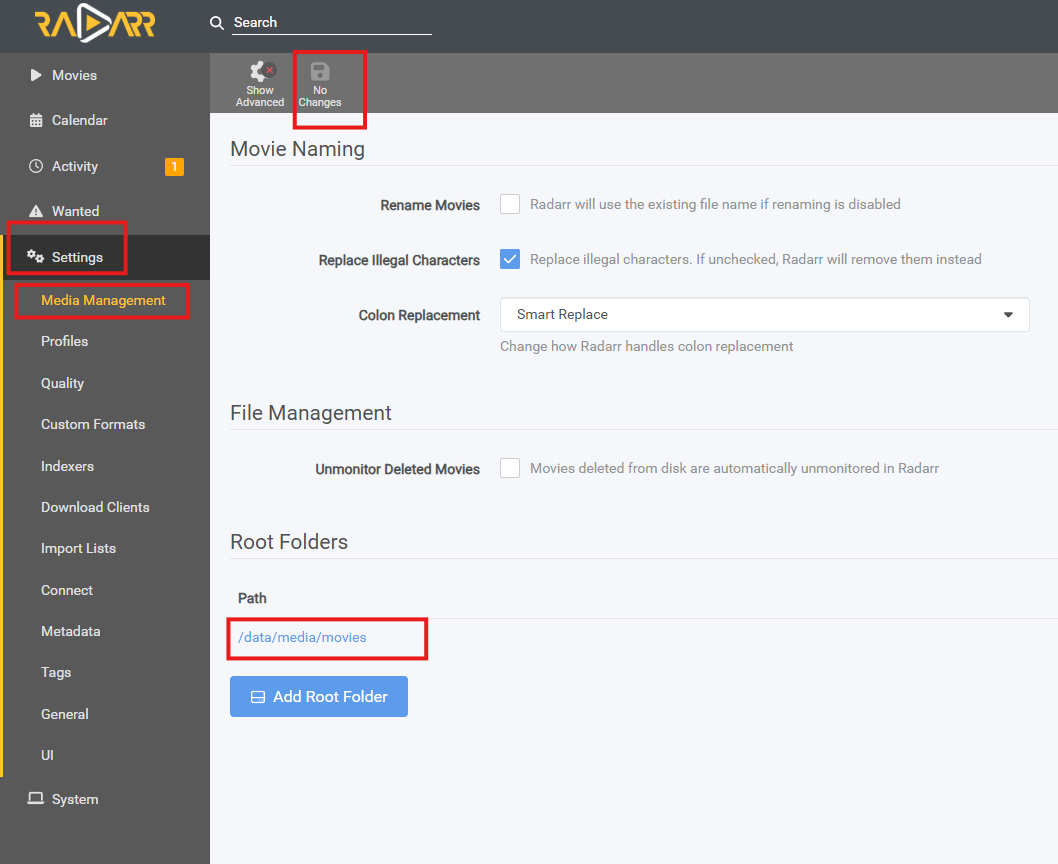Open Calendar via its calendar icon
1058x864 pixels.
click(x=36, y=120)
